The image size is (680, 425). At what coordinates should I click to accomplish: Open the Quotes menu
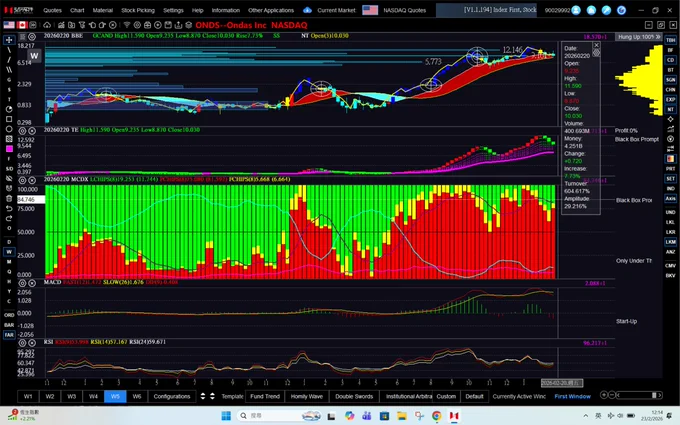pyautogui.click(x=52, y=10)
